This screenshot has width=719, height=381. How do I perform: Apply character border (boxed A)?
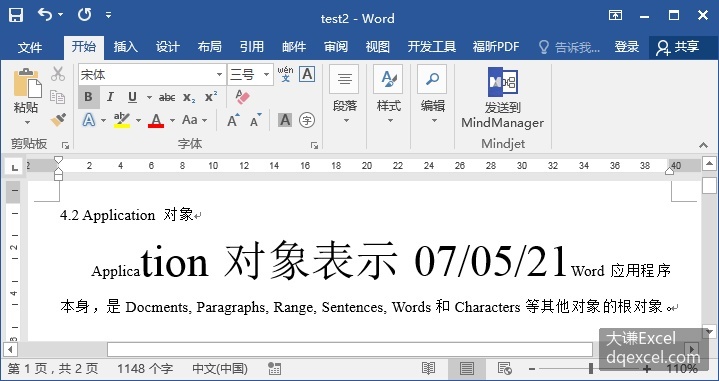click(307, 74)
